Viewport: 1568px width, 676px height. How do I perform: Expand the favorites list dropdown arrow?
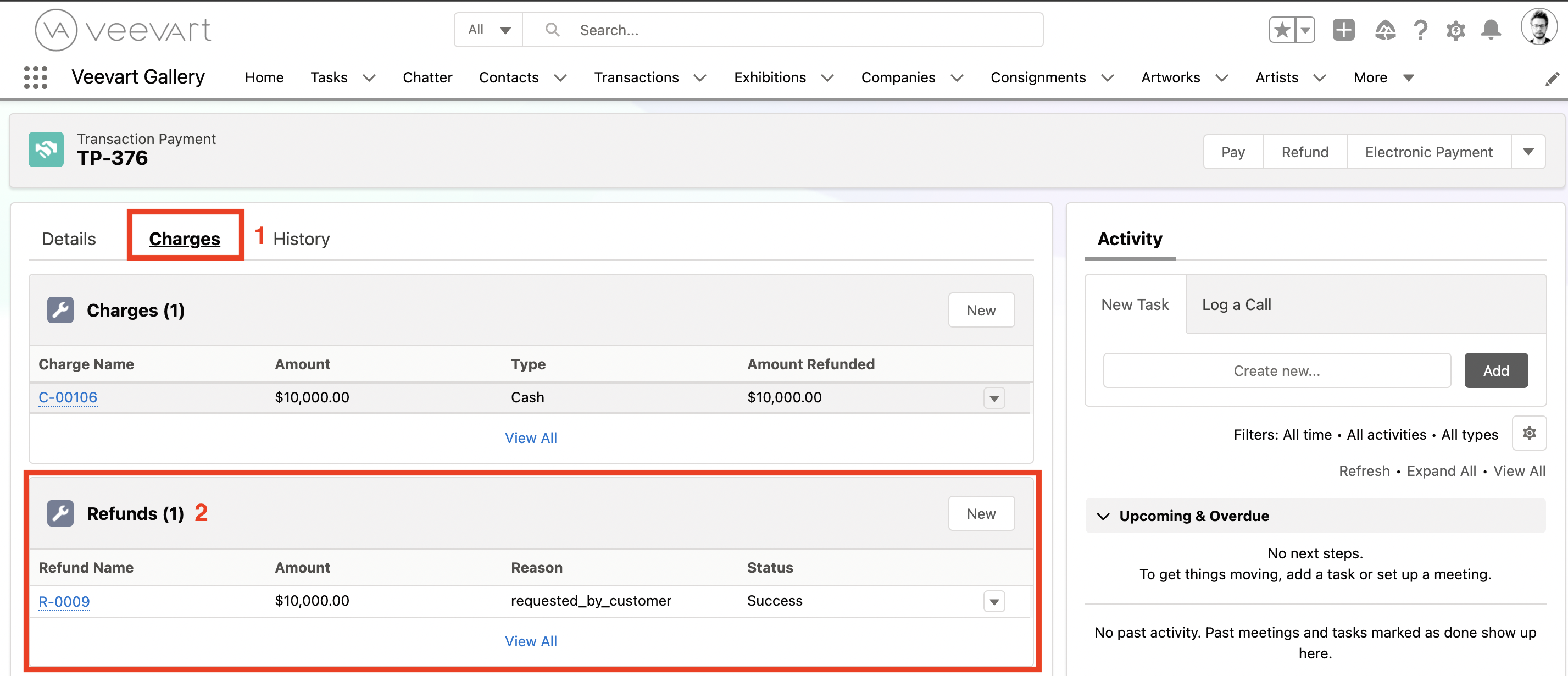coord(1305,30)
